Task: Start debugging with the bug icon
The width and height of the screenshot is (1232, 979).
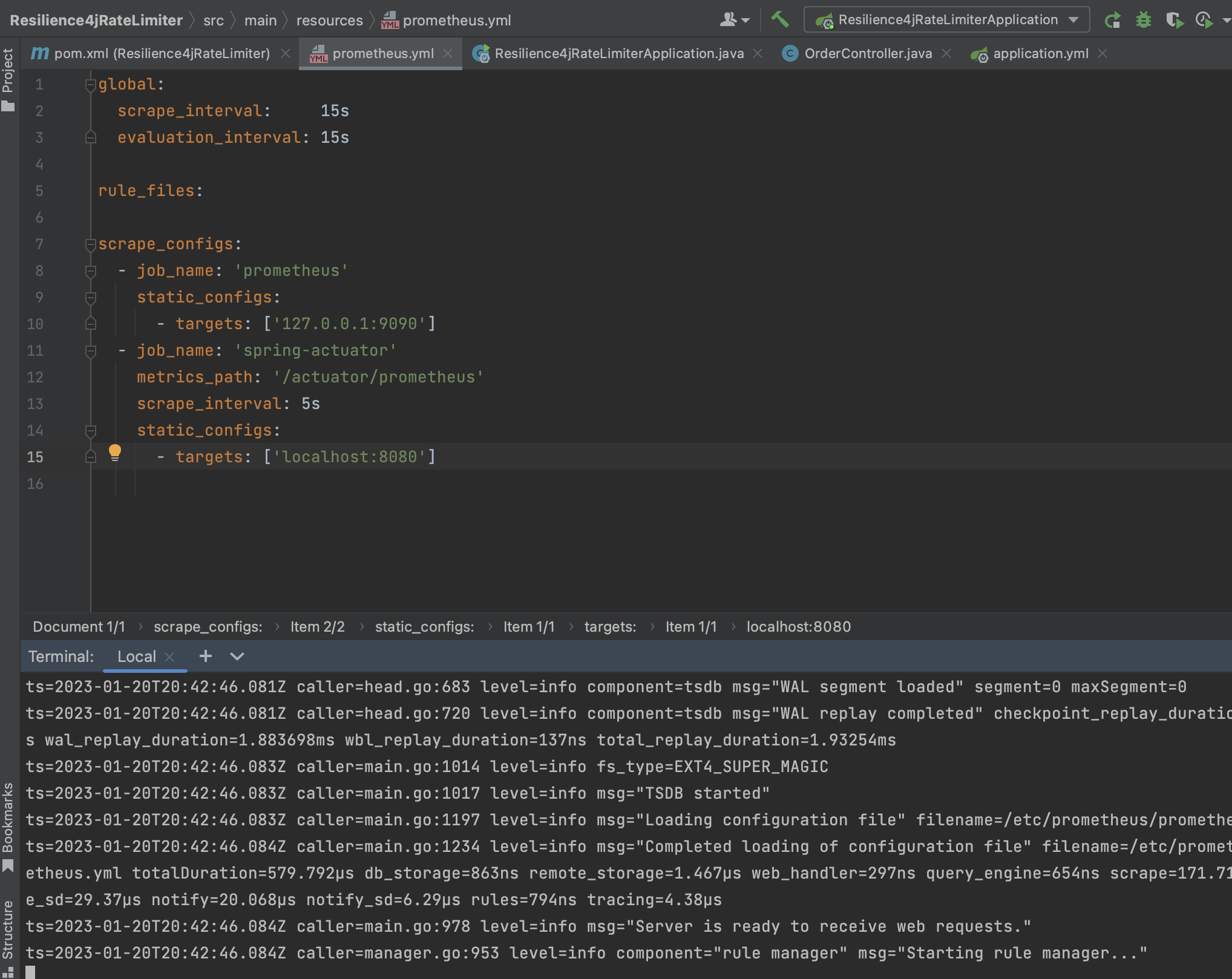Action: [x=1144, y=19]
